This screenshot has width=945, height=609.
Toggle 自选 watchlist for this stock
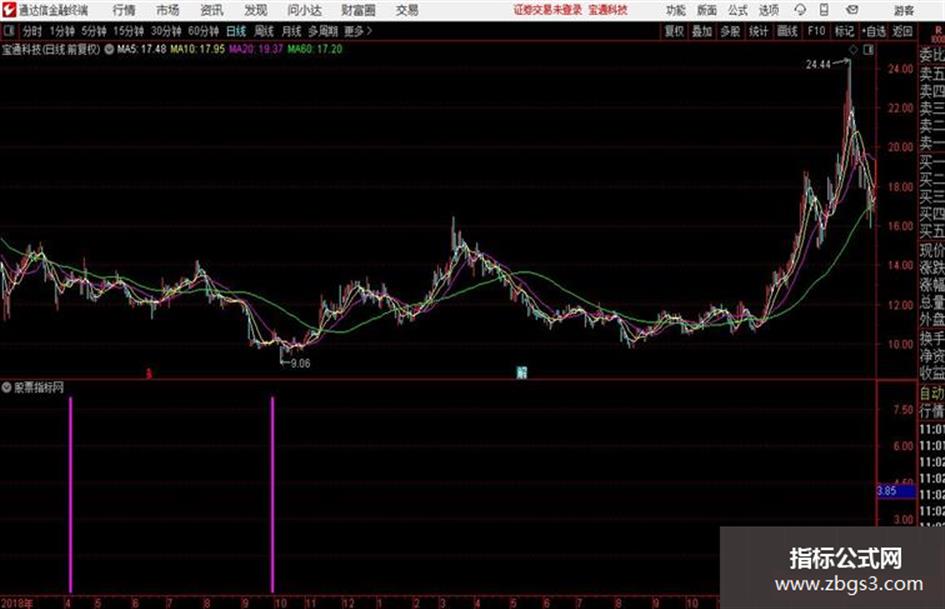(874, 31)
